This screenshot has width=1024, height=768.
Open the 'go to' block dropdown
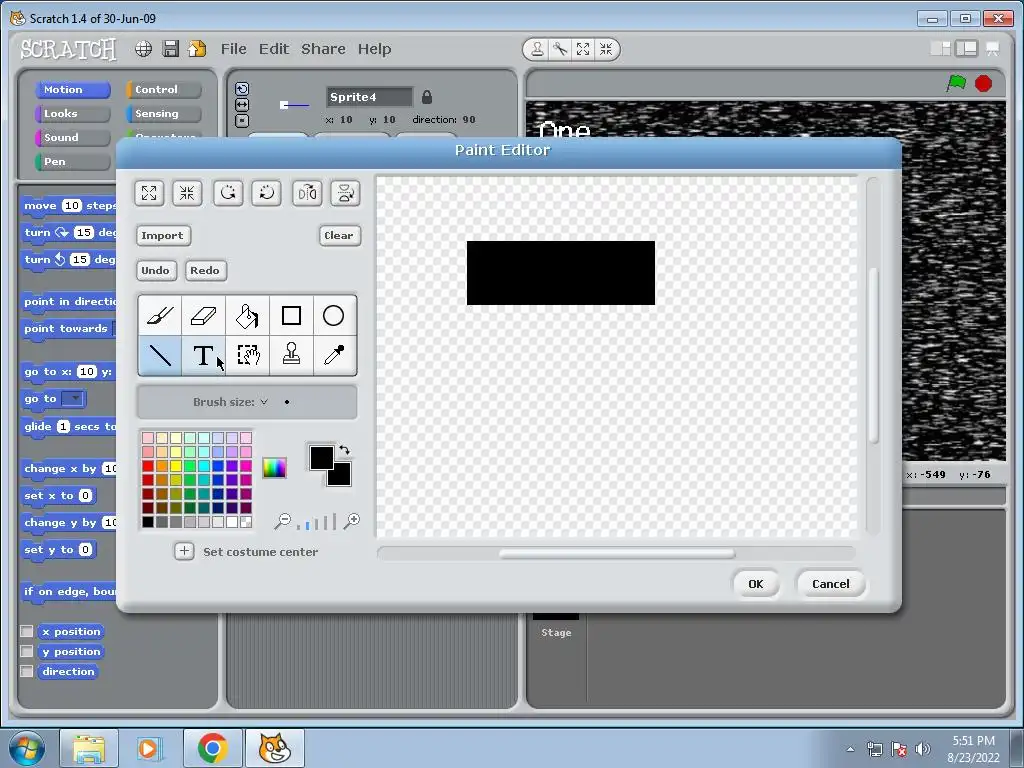click(76, 398)
